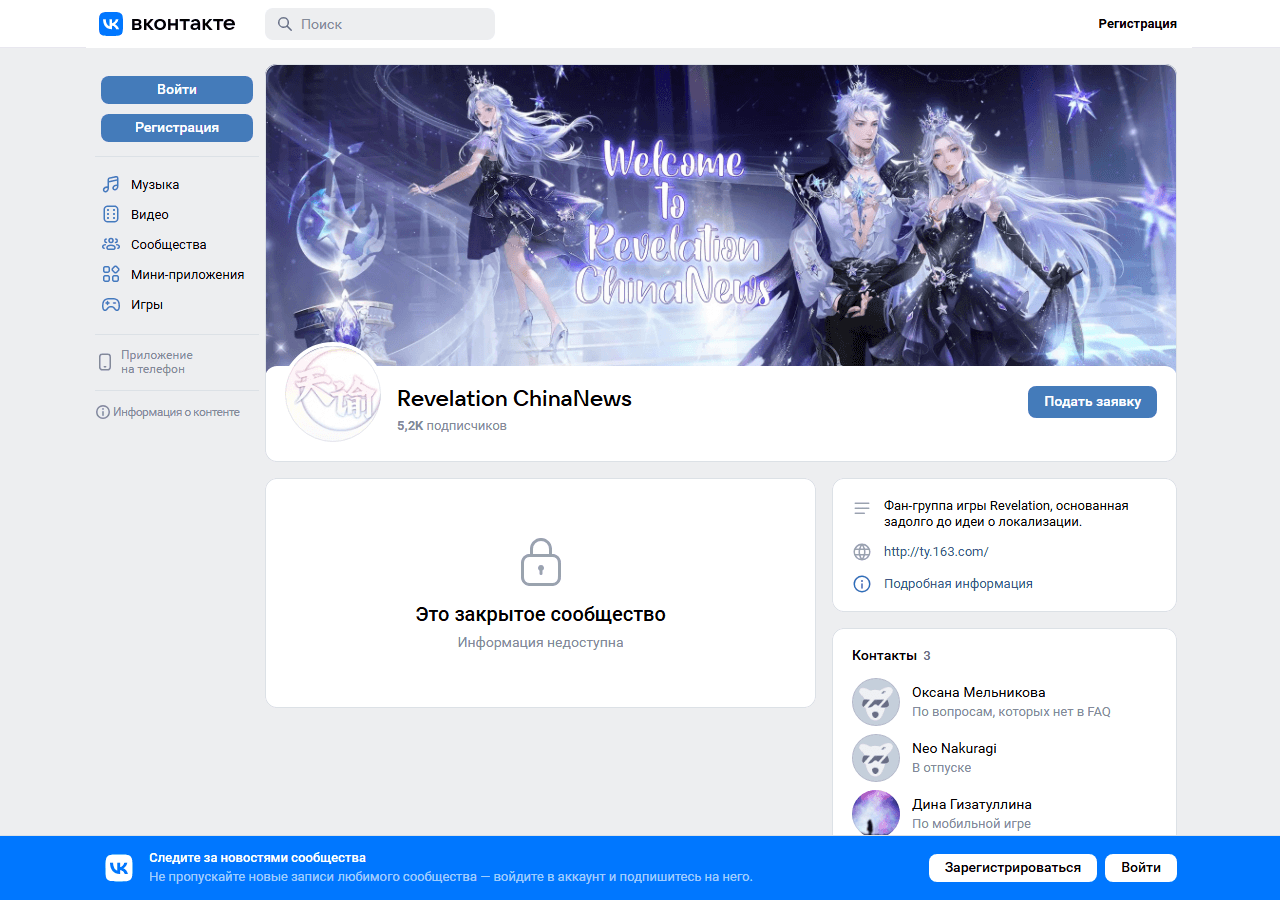Click the community avatar picture
The height and width of the screenshot is (900, 1280).
(x=333, y=394)
